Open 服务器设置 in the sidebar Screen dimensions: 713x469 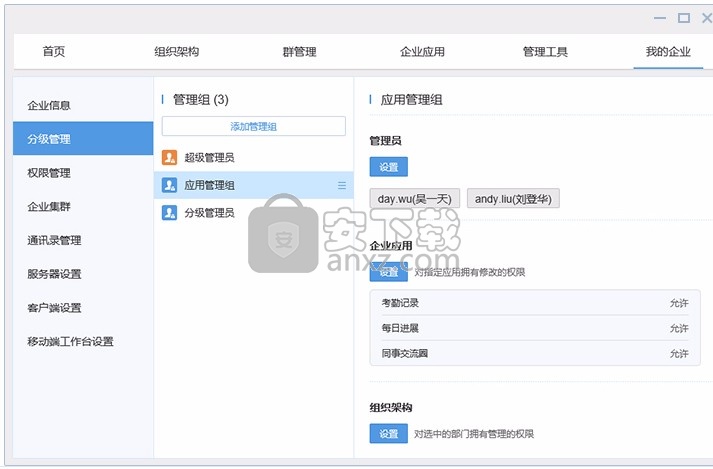(83, 274)
